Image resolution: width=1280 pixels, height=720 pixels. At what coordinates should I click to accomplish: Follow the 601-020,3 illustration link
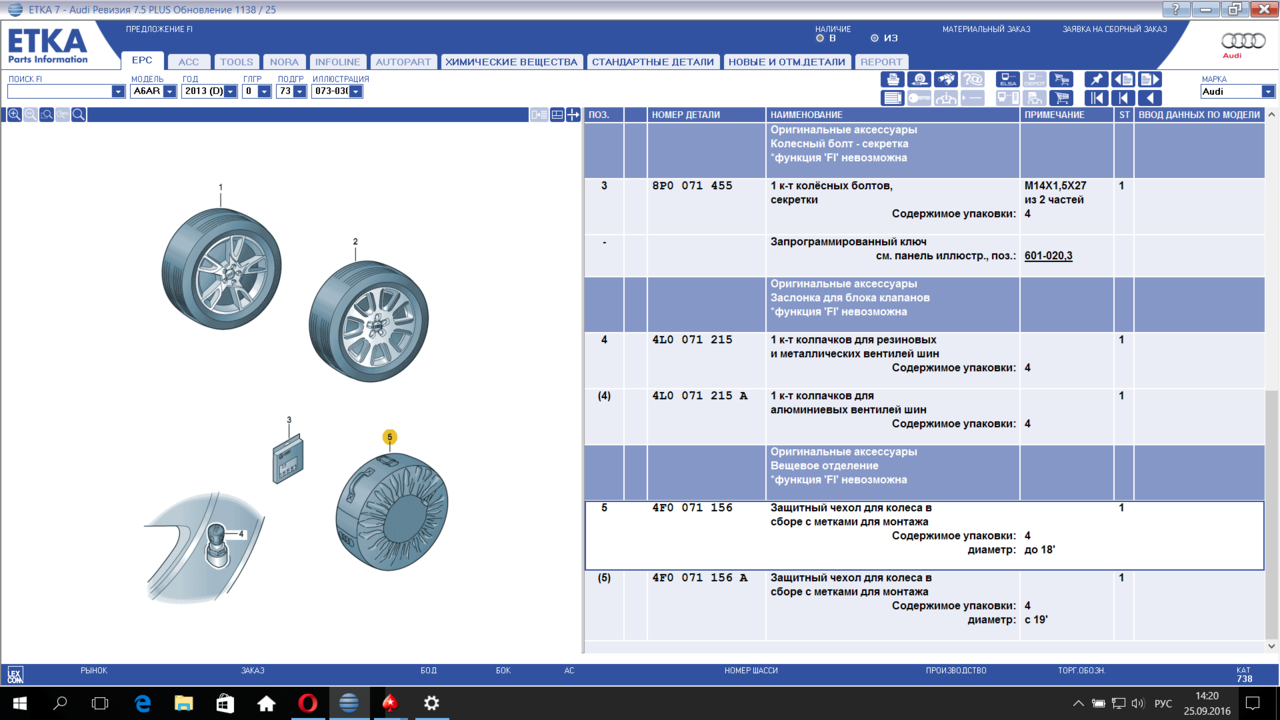pyautogui.click(x=1048, y=256)
